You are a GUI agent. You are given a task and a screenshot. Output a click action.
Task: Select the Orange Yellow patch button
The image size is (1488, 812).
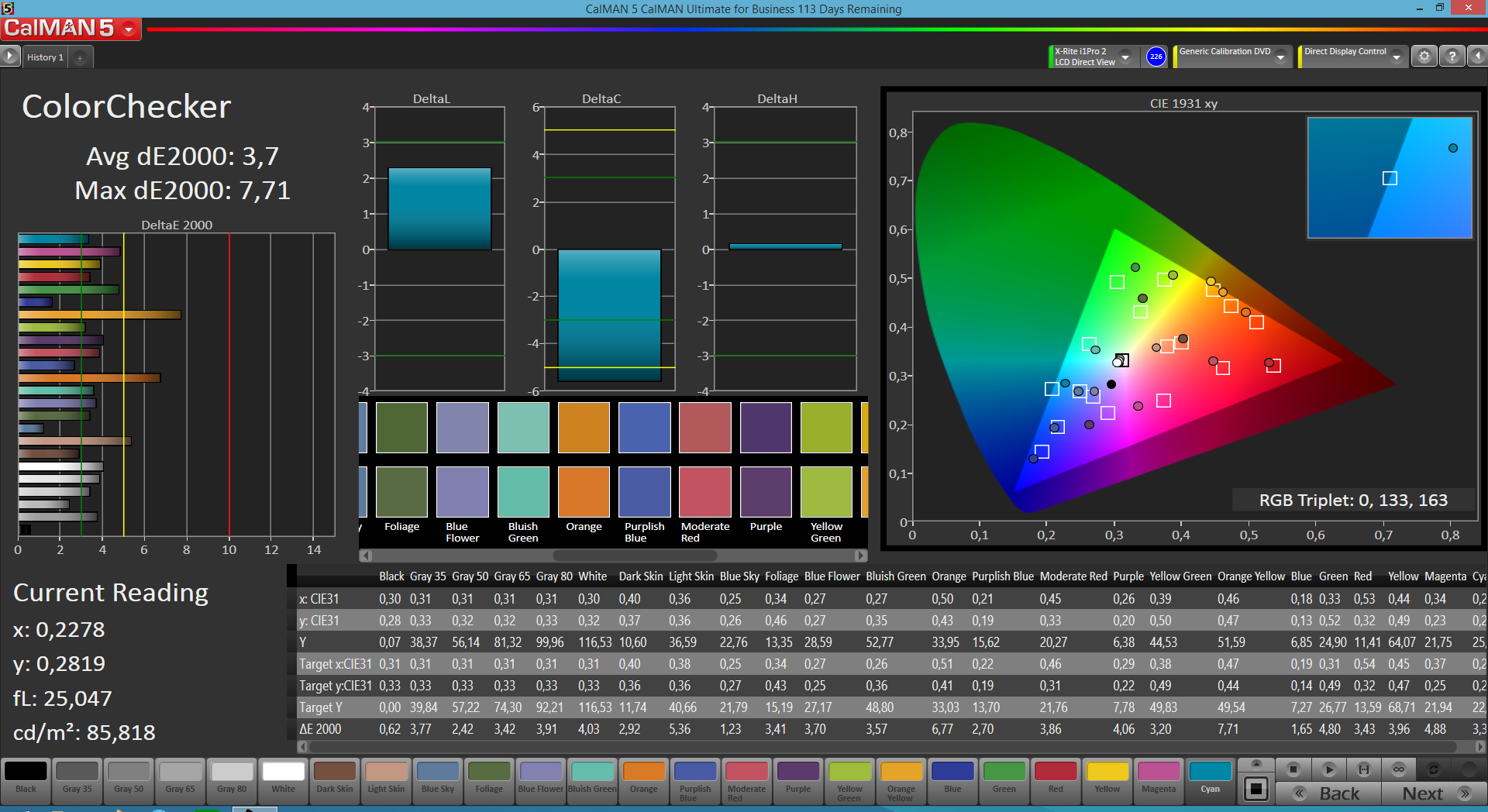coord(901,781)
